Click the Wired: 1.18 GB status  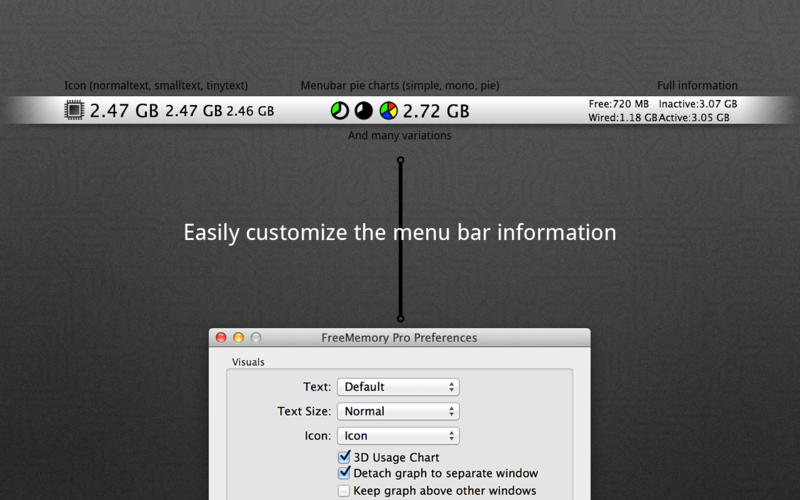click(622, 118)
